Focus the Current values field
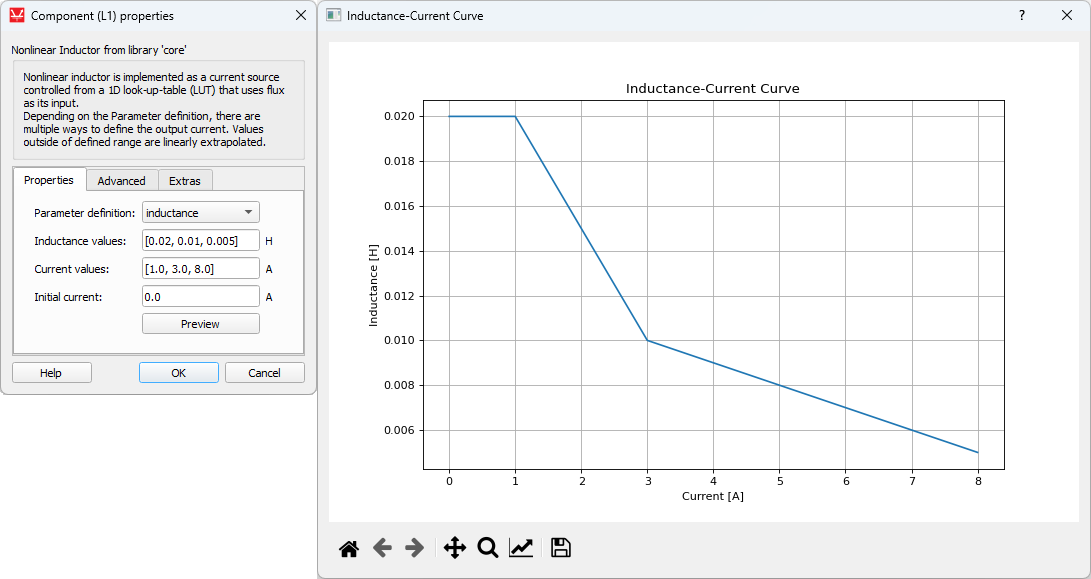This screenshot has height=579, width=1091. tap(201, 269)
